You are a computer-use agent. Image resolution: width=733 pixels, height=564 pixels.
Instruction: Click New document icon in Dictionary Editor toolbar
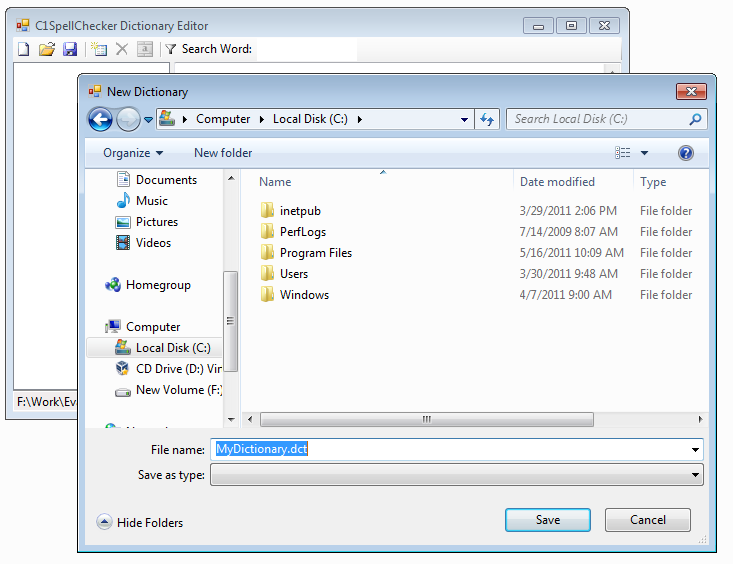(23, 49)
